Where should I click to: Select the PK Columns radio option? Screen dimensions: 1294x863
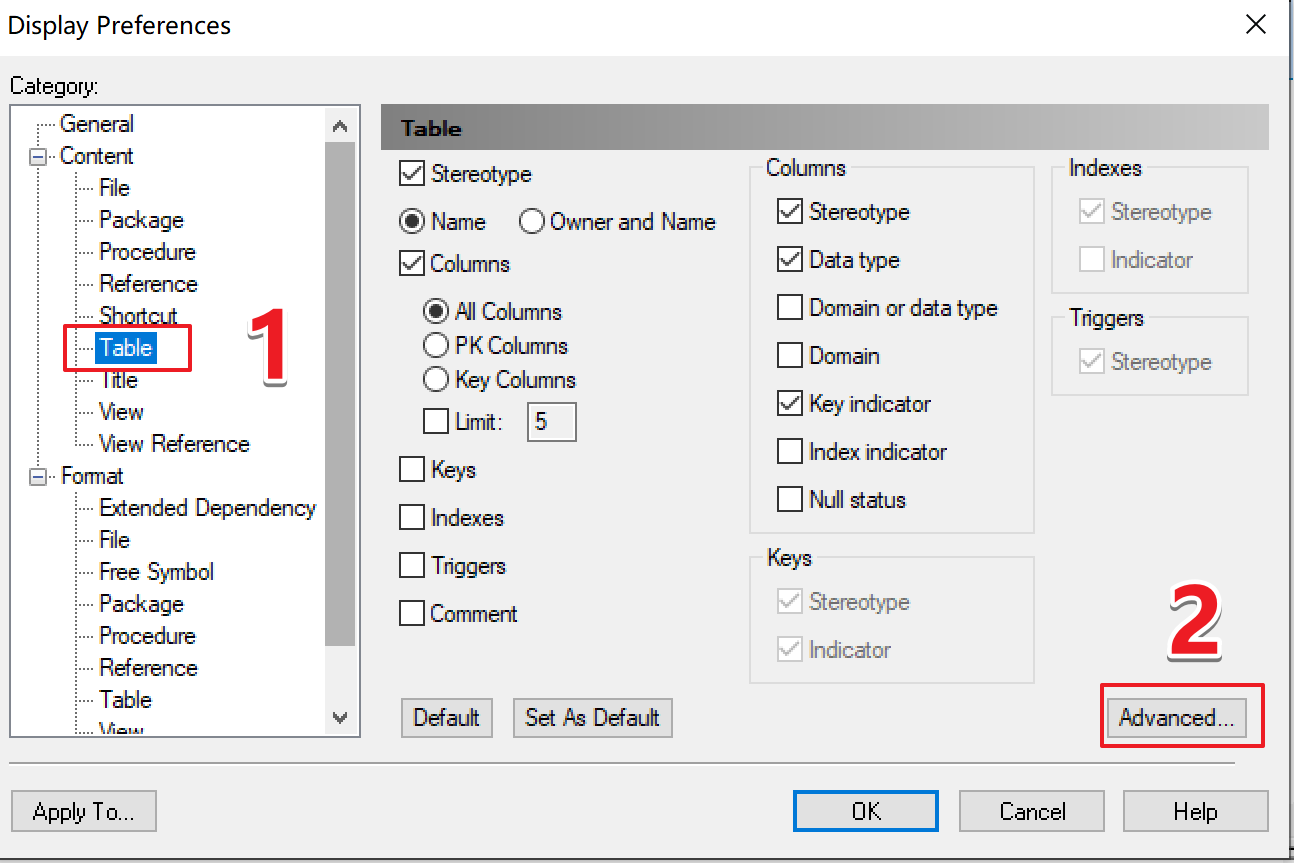click(434, 346)
